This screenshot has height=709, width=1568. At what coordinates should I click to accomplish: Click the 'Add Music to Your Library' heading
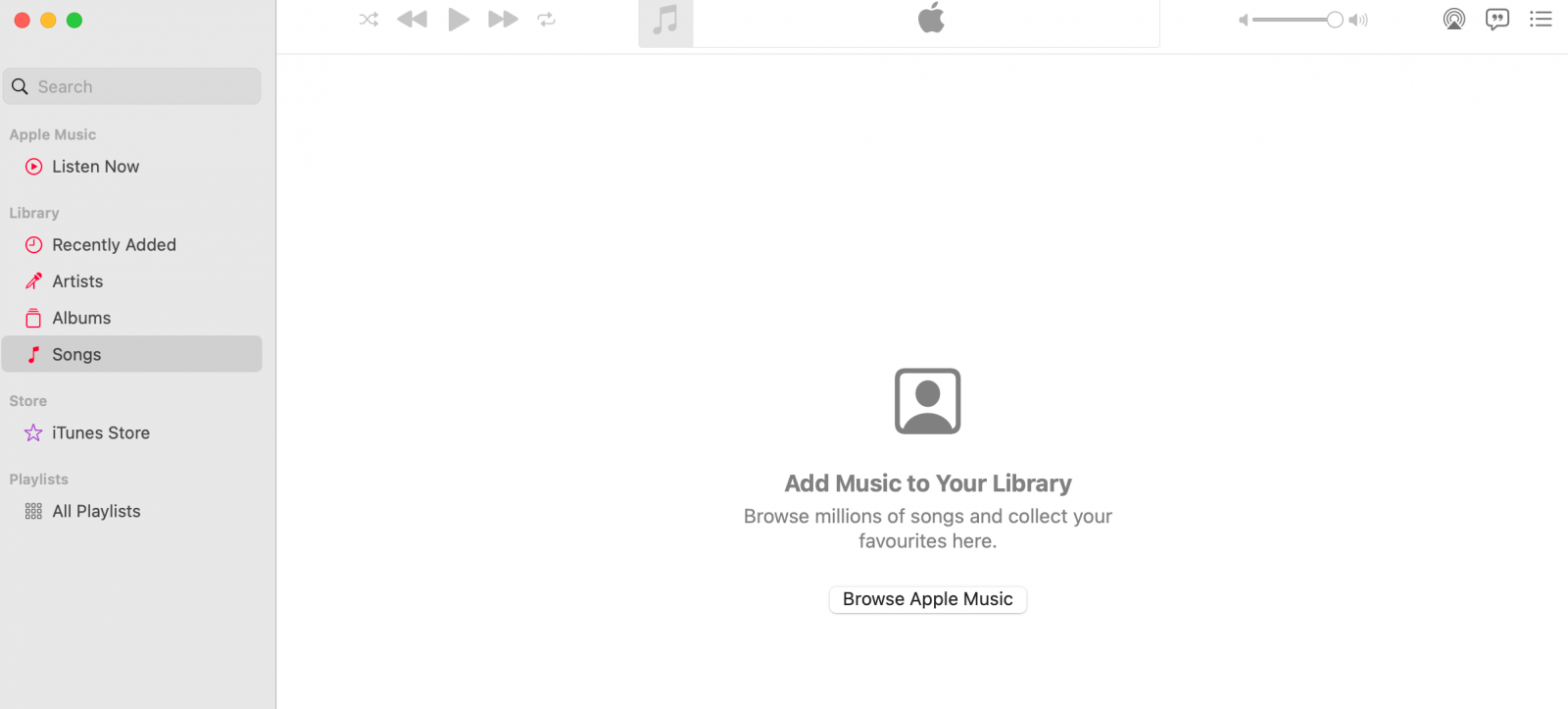click(928, 483)
